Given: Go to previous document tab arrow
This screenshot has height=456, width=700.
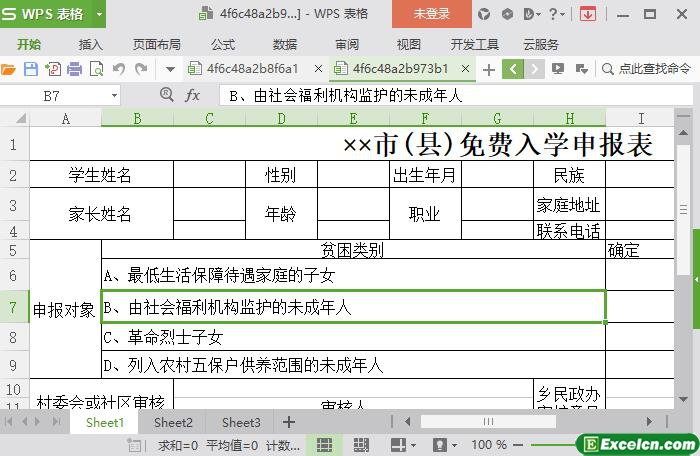Looking at the screenshot, I should tap(513, 69).
